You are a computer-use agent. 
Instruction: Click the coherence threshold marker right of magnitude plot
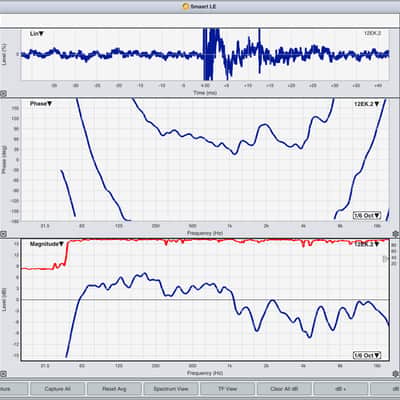386,259
